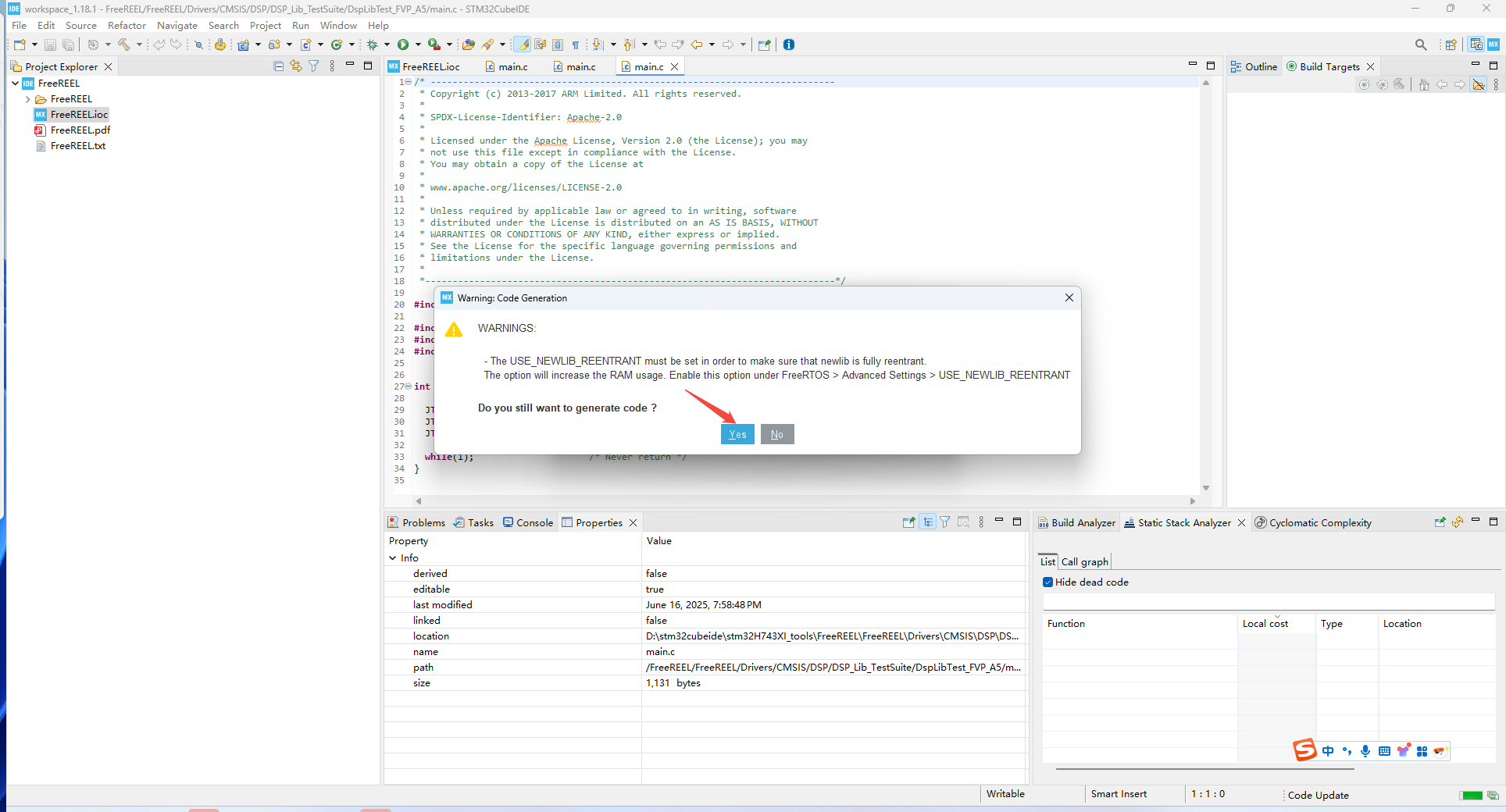The height and width of the screenshot is (812, 1506).
Task: Click the Project Explorer filter icon
Action: 313,66
